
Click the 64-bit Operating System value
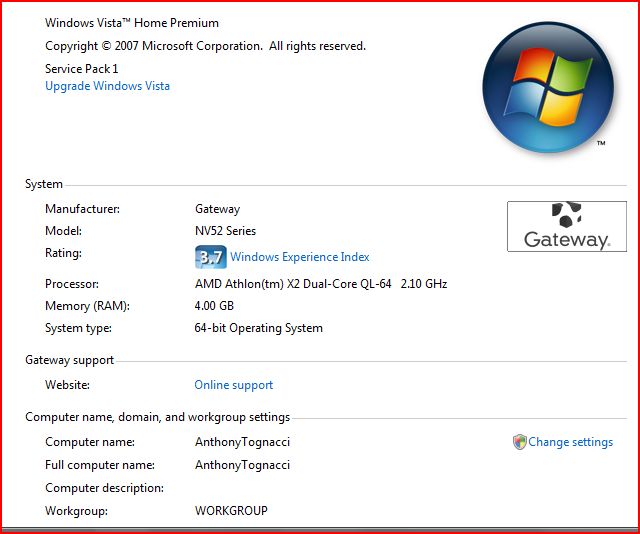258,328
